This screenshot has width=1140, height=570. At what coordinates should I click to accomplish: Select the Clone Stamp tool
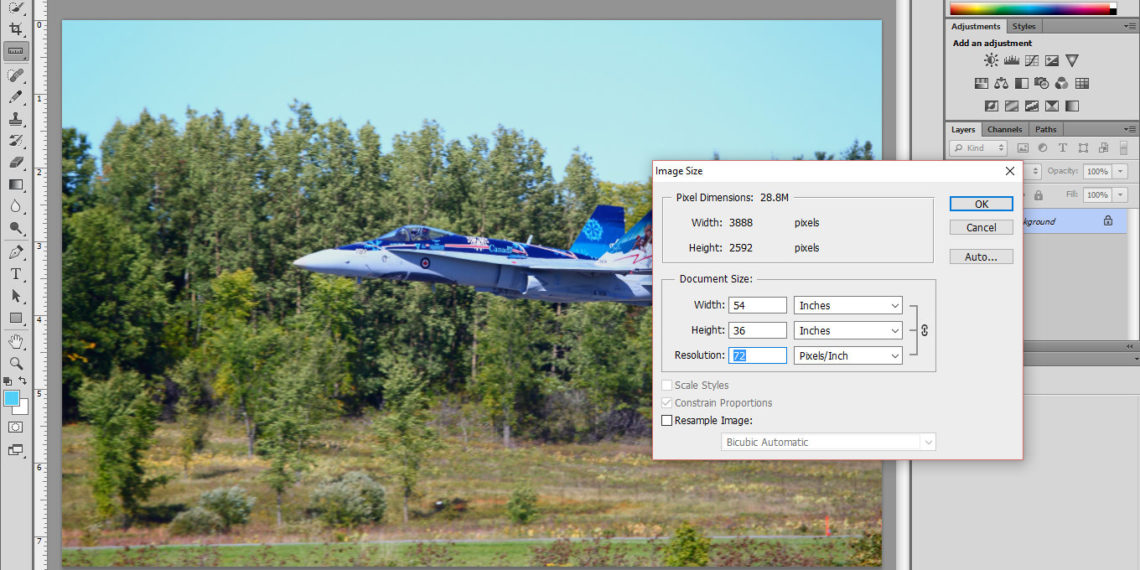[x=15, y=119]
